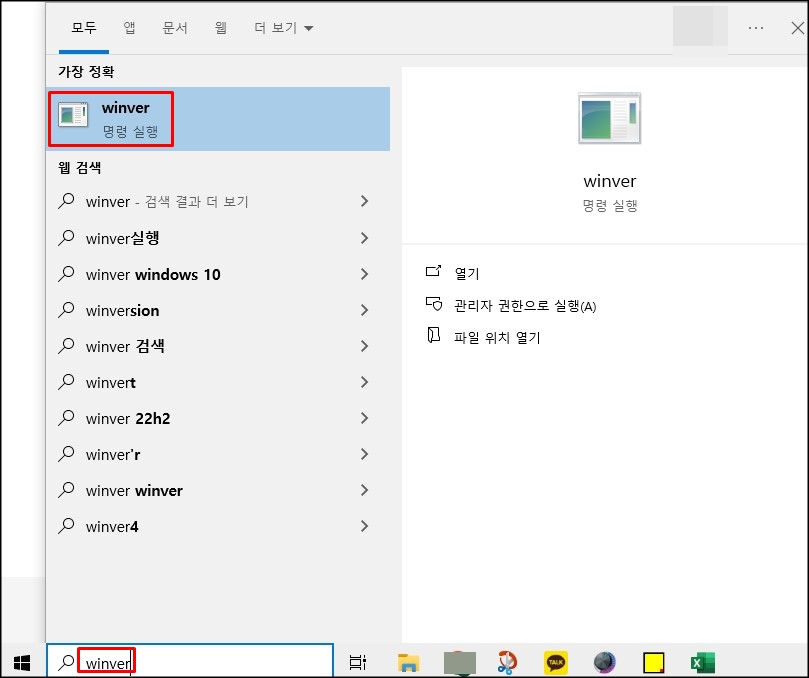Expand arrow for winver4 suggestion
809x678 pixels.
tap(365, 526)
